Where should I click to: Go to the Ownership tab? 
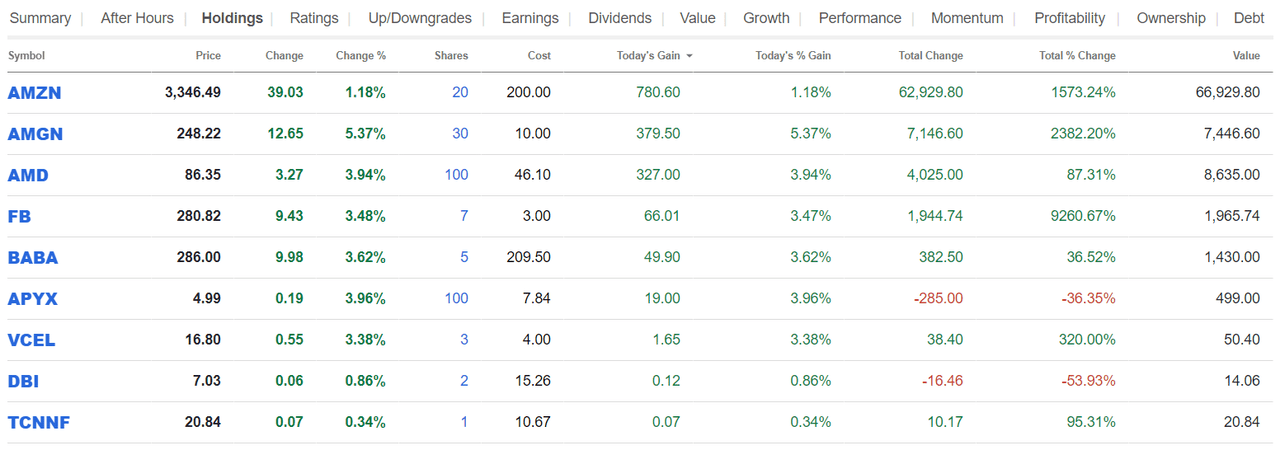pyautogui.click(x=1171, y=18)
